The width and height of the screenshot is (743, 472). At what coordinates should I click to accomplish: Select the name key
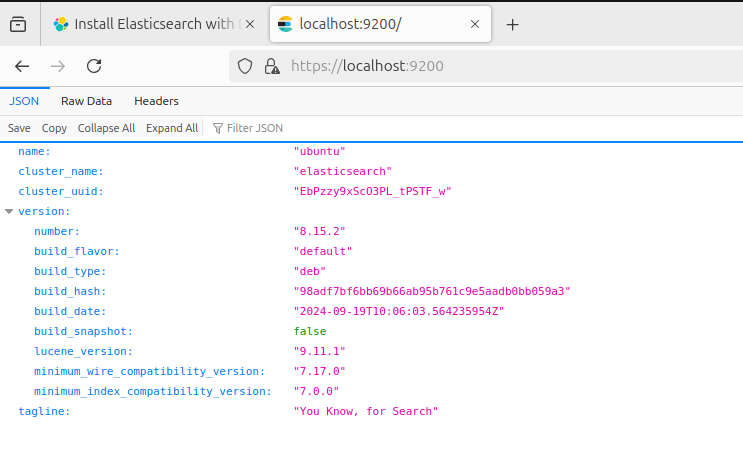pos(34,151)
